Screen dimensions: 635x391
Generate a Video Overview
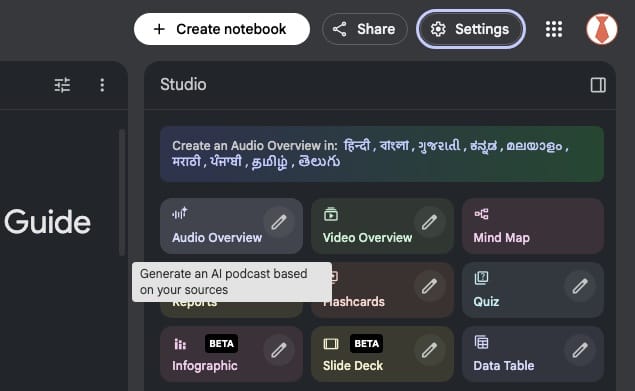(382, 226)
